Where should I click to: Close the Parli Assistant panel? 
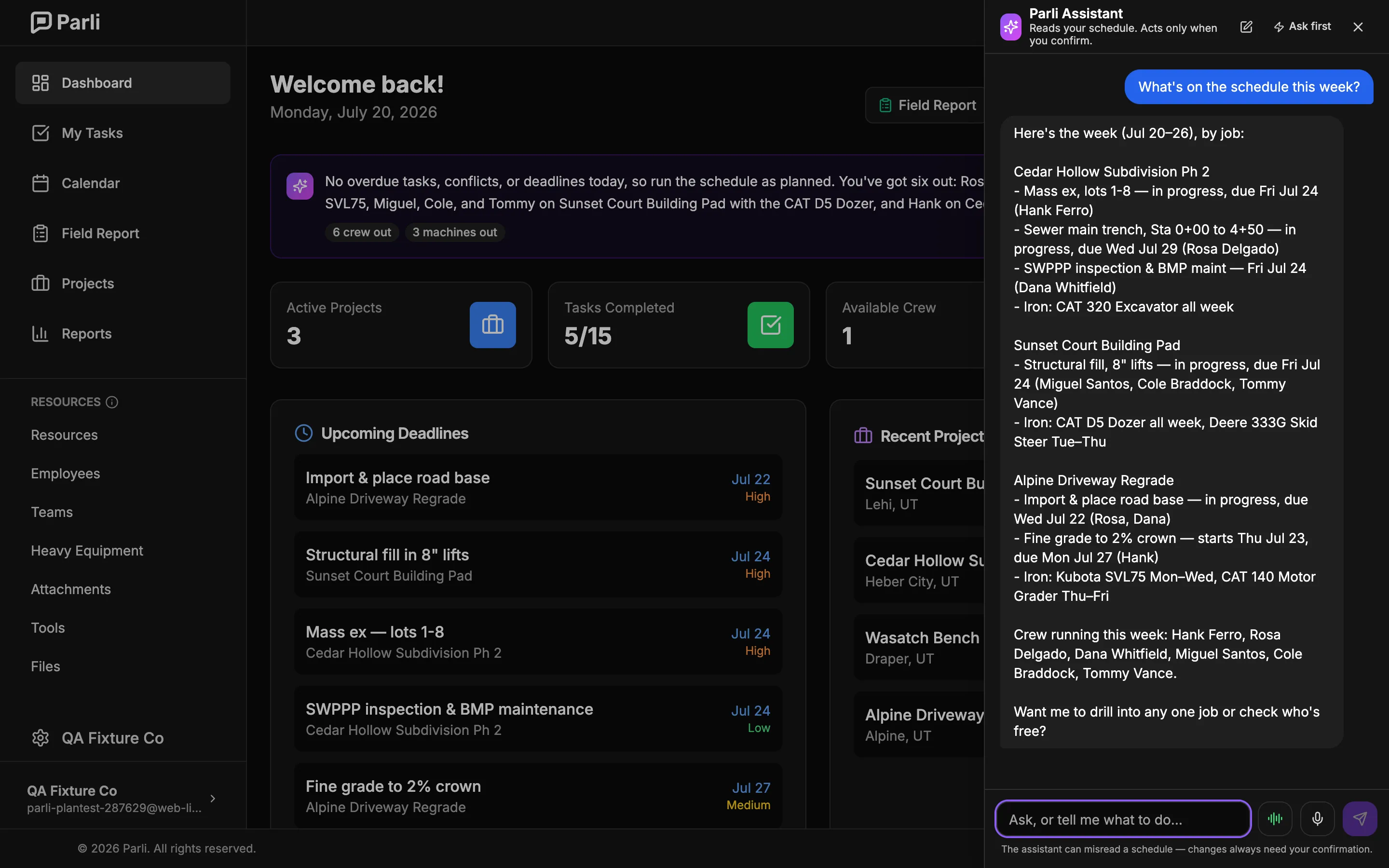1358,27
